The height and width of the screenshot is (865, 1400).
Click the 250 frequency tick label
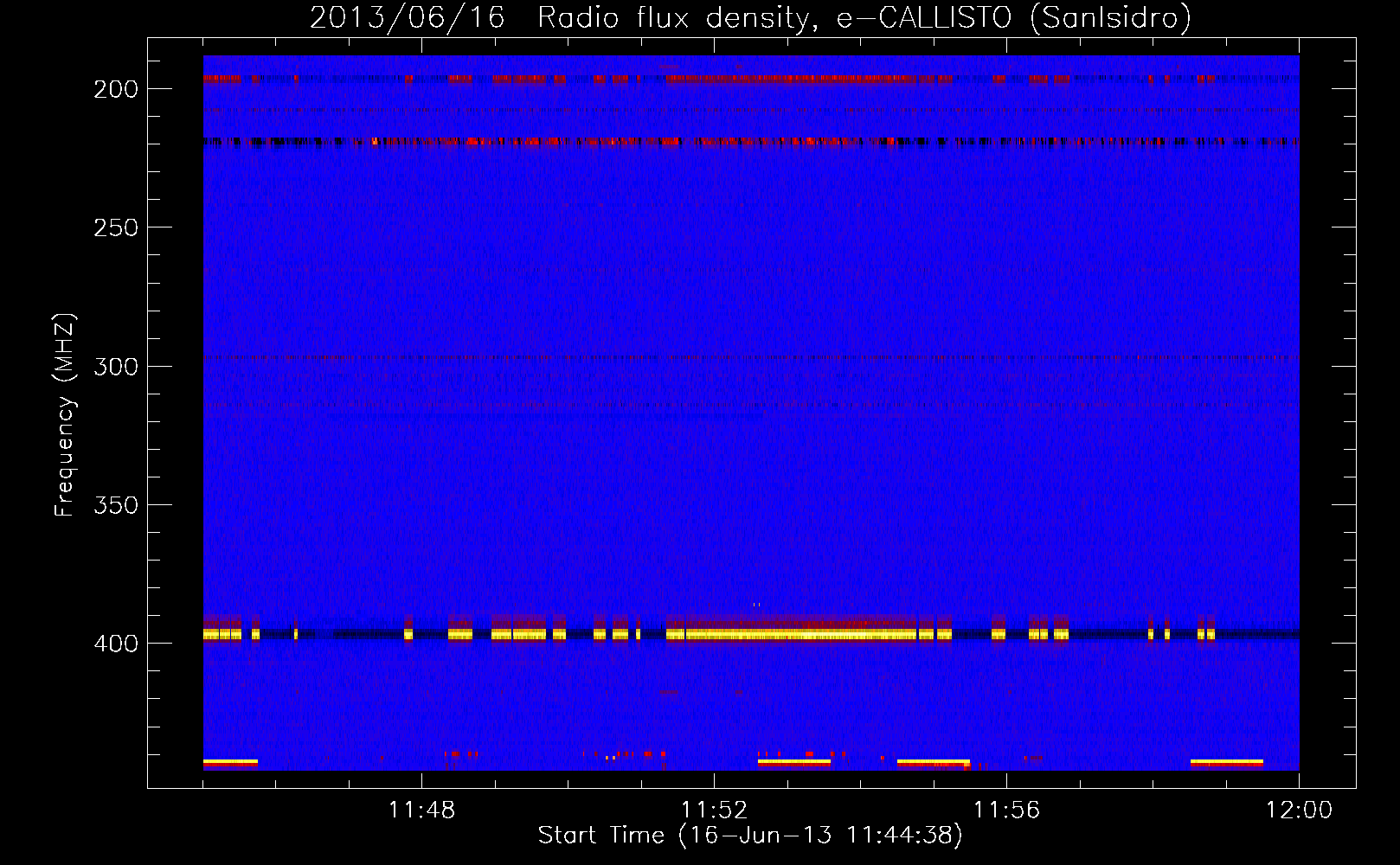(x=116, y=227)
